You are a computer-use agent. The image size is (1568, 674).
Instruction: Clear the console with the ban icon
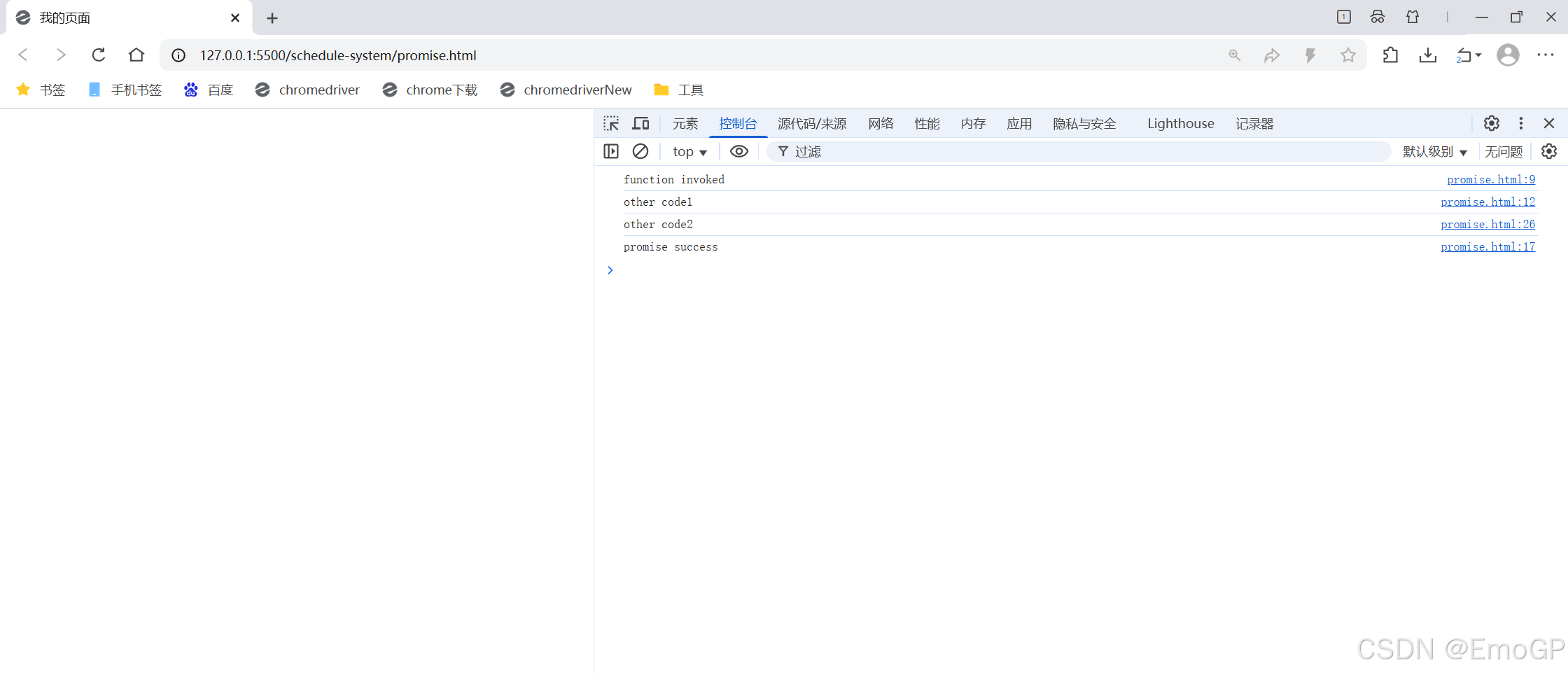(640, 151)
